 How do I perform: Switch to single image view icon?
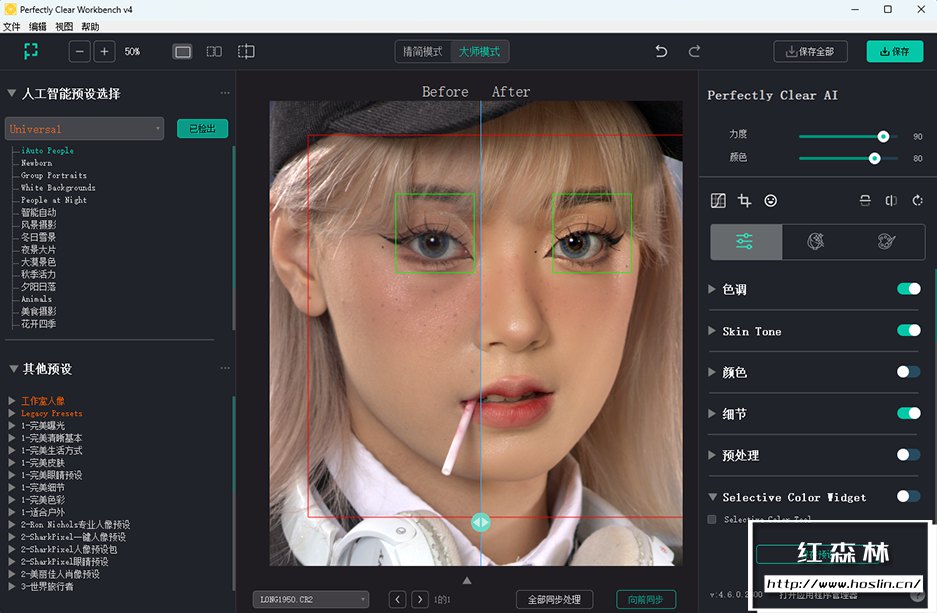click(182, 51)
